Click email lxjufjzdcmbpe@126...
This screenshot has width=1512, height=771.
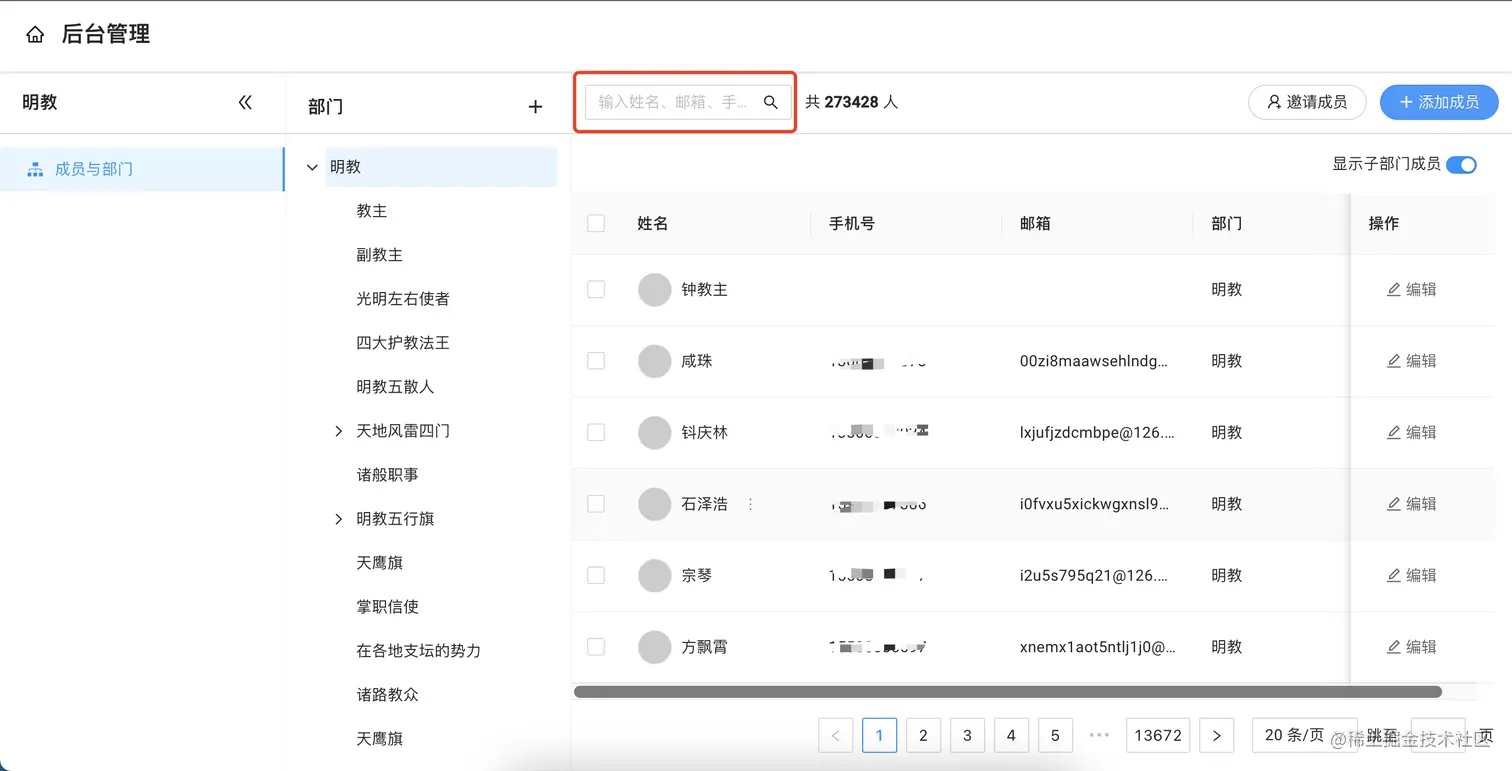(x=1097, y=433)
